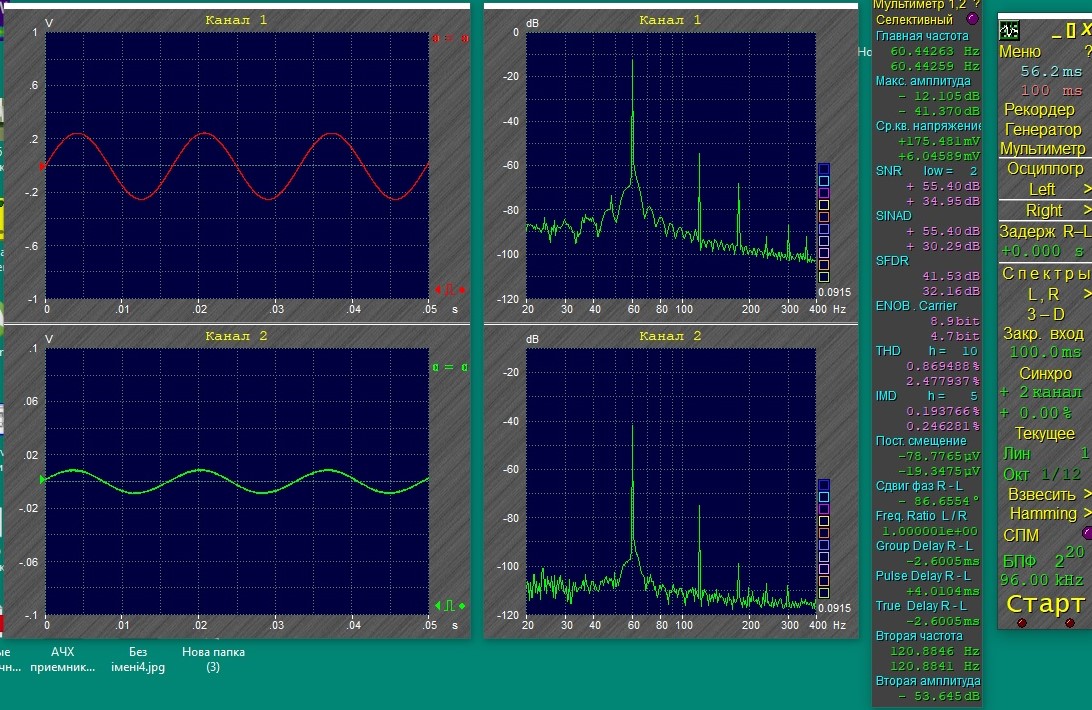1092x710 pixels.
Task: Click the Текущее button
Action: 1045,433
